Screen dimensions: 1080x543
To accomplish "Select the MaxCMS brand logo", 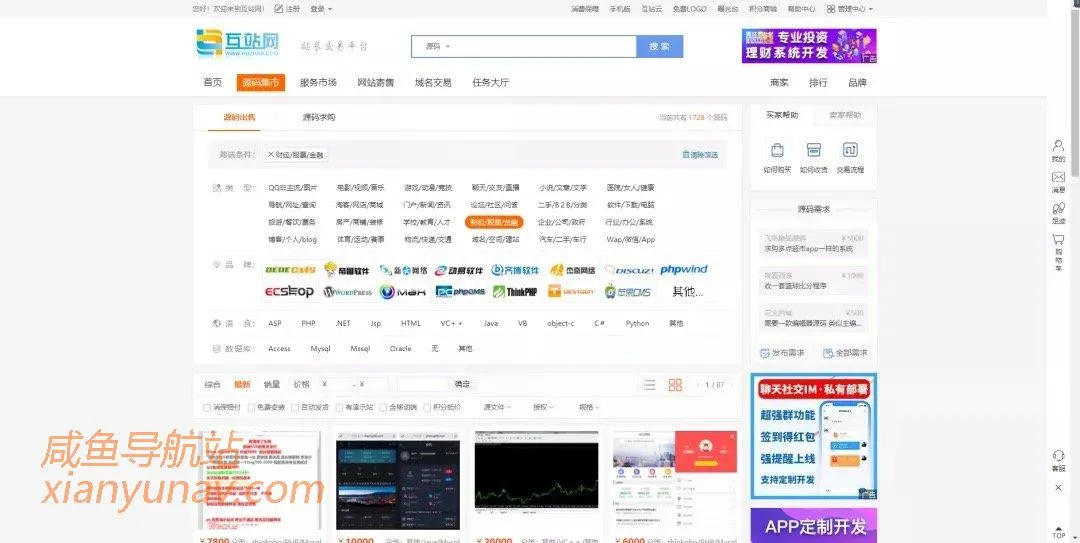I will tap(403, 291).
